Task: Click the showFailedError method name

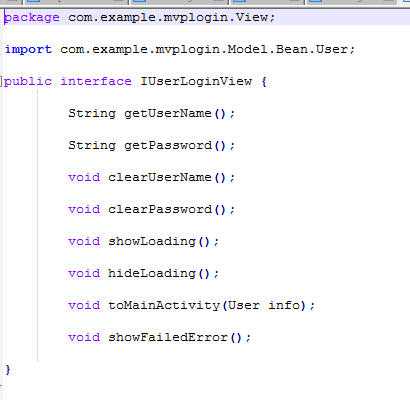Action: pos(168,337)
